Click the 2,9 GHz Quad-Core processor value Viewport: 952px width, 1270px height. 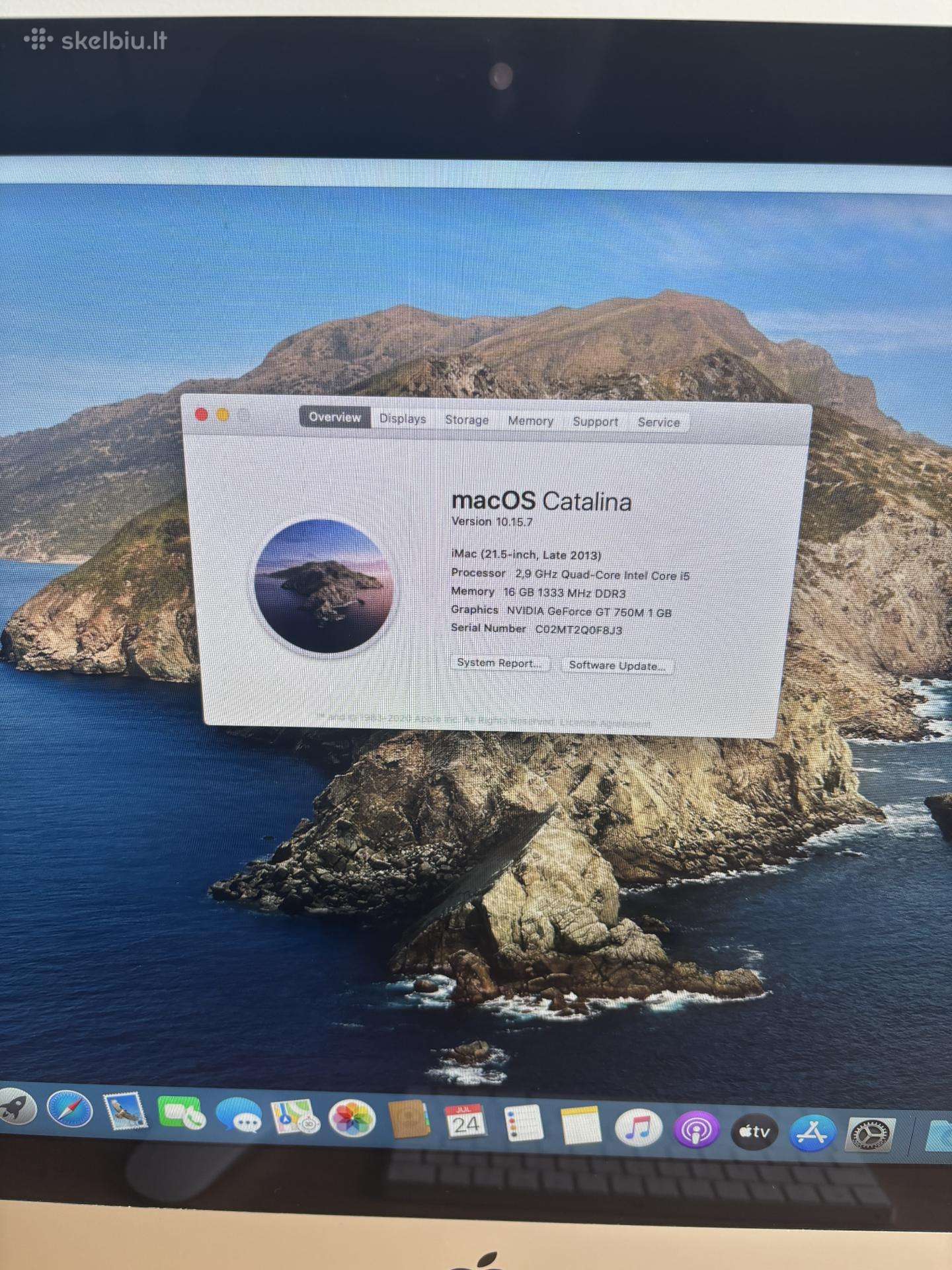pyautogui.click(x=602, y=575)
